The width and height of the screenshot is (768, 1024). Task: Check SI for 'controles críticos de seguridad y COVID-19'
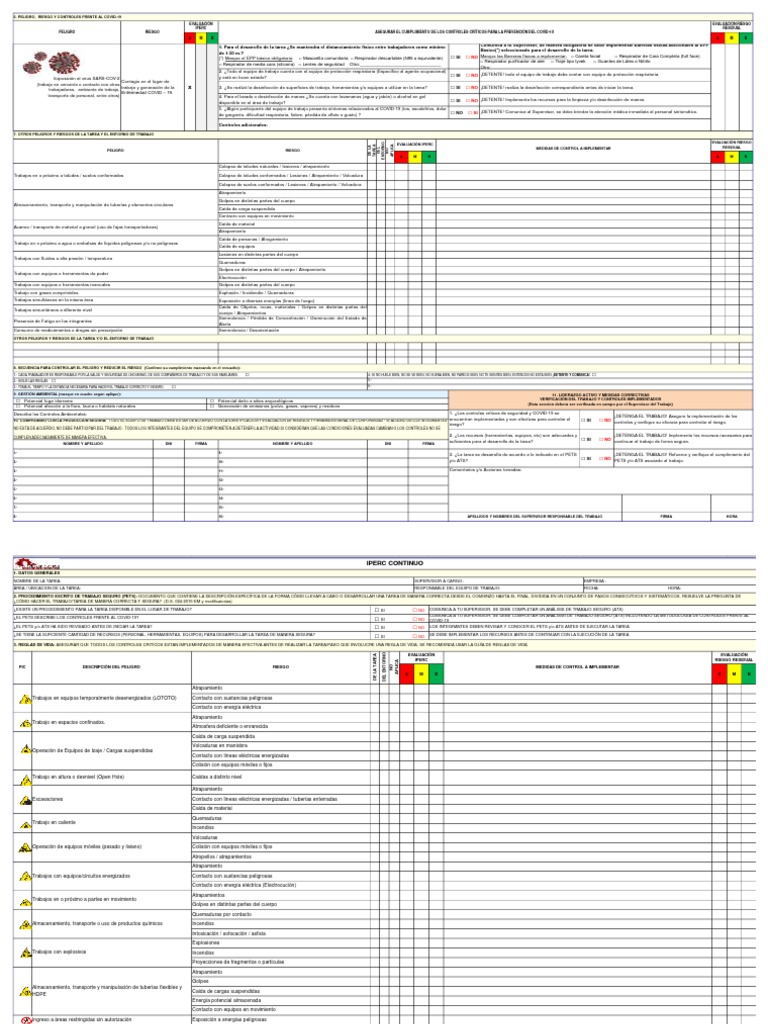click(583, 421)
